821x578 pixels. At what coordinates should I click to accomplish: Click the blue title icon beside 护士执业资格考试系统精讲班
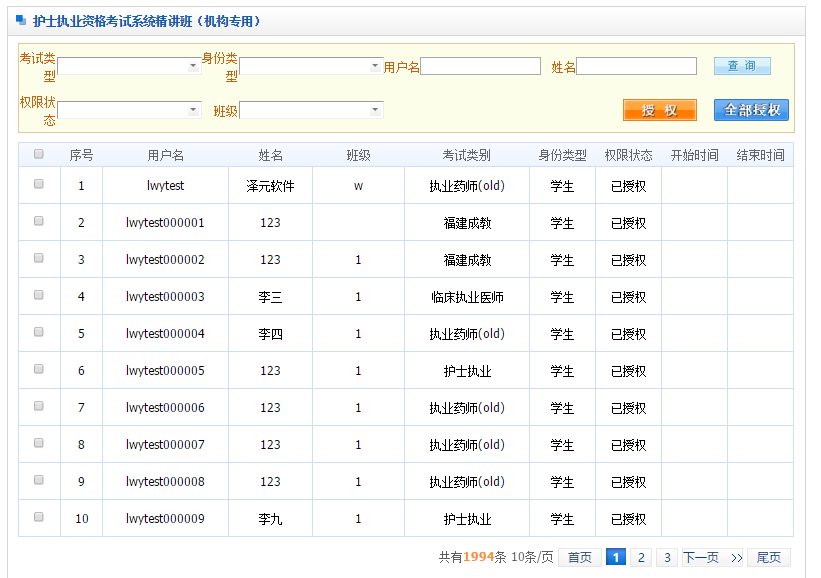coord(21,20)
